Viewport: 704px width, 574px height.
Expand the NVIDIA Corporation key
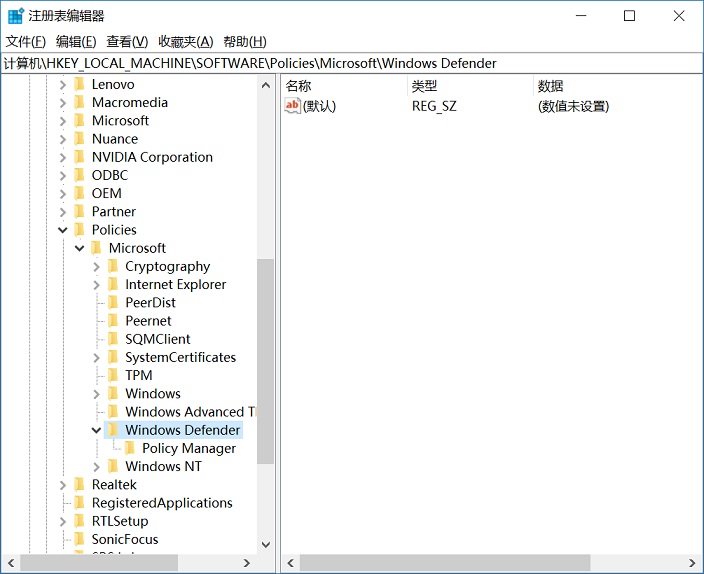click(62, 157)
